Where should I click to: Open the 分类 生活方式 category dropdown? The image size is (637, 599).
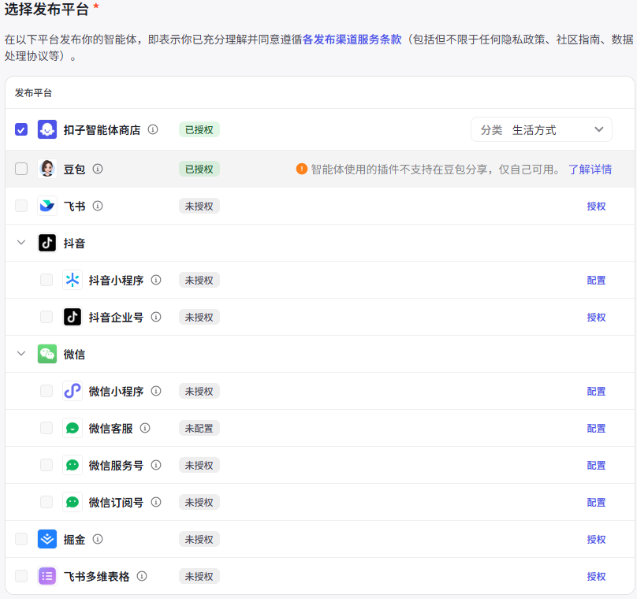tap(541, 130)
